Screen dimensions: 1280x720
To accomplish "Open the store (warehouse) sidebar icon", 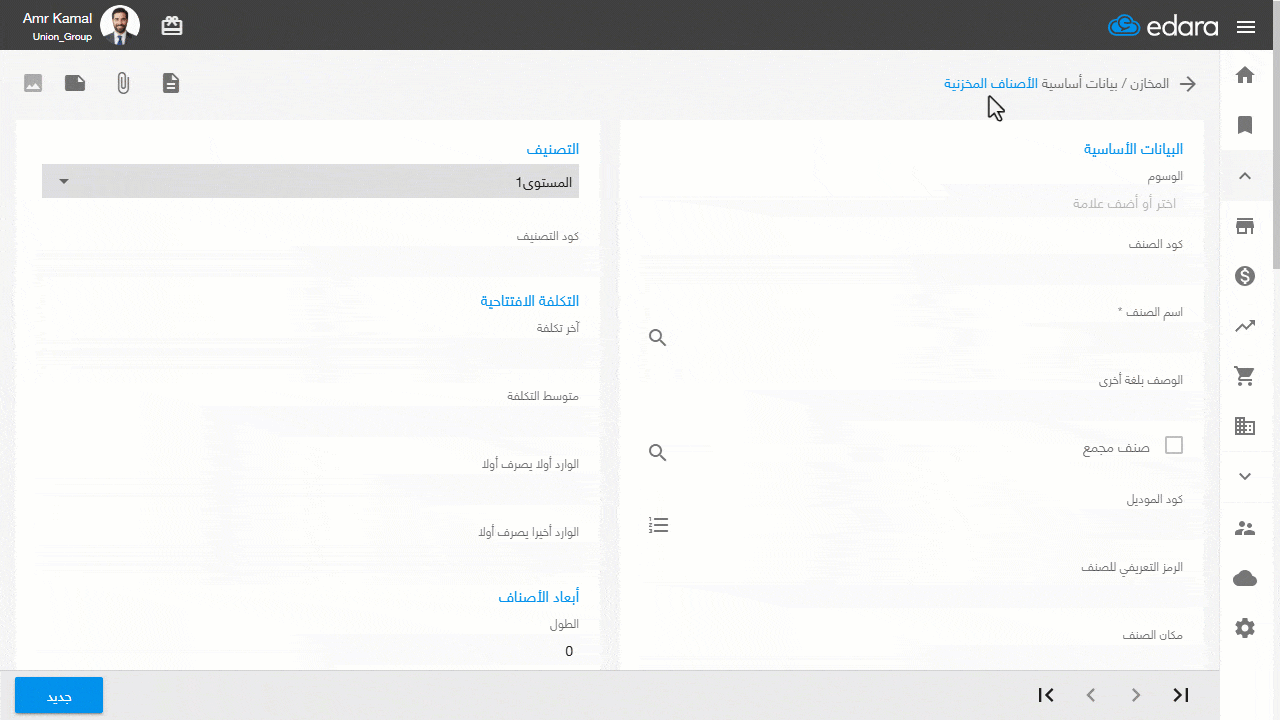I will [x=1245, y=226].
